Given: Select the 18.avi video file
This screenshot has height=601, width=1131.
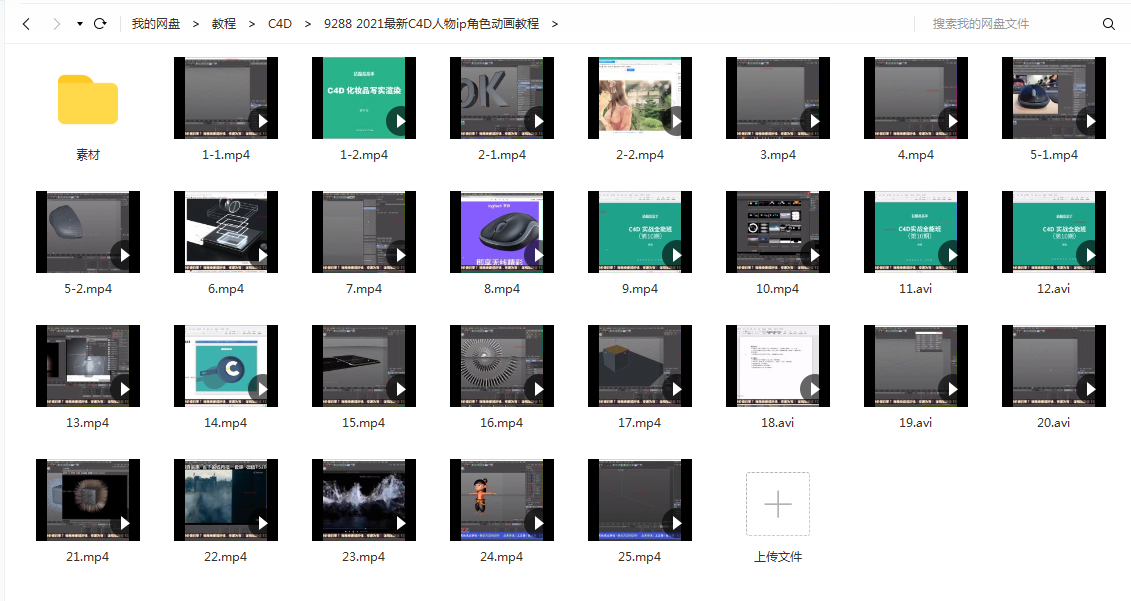Looking at the screenshot, I should pyautogui.click(x=778, y=365).
